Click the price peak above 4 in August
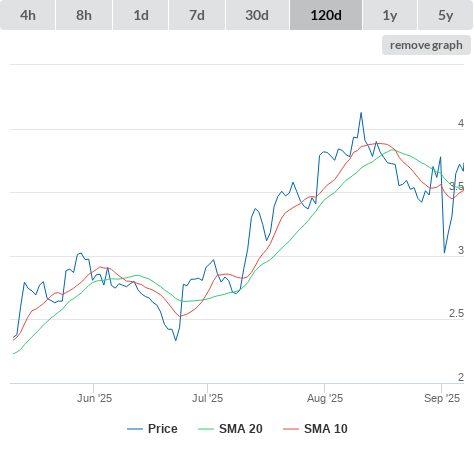Screen dimensions: 474x455 click(x=361, y=113)
